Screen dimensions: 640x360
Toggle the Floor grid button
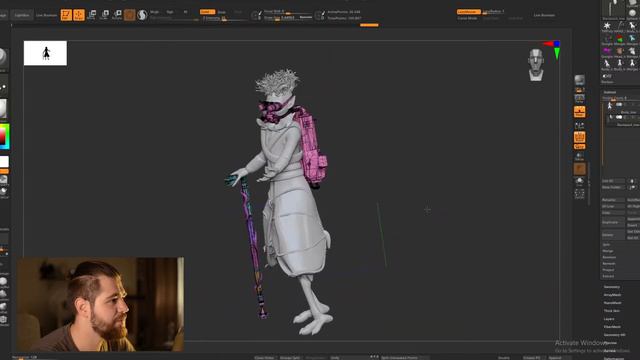[x=580, y=112]
